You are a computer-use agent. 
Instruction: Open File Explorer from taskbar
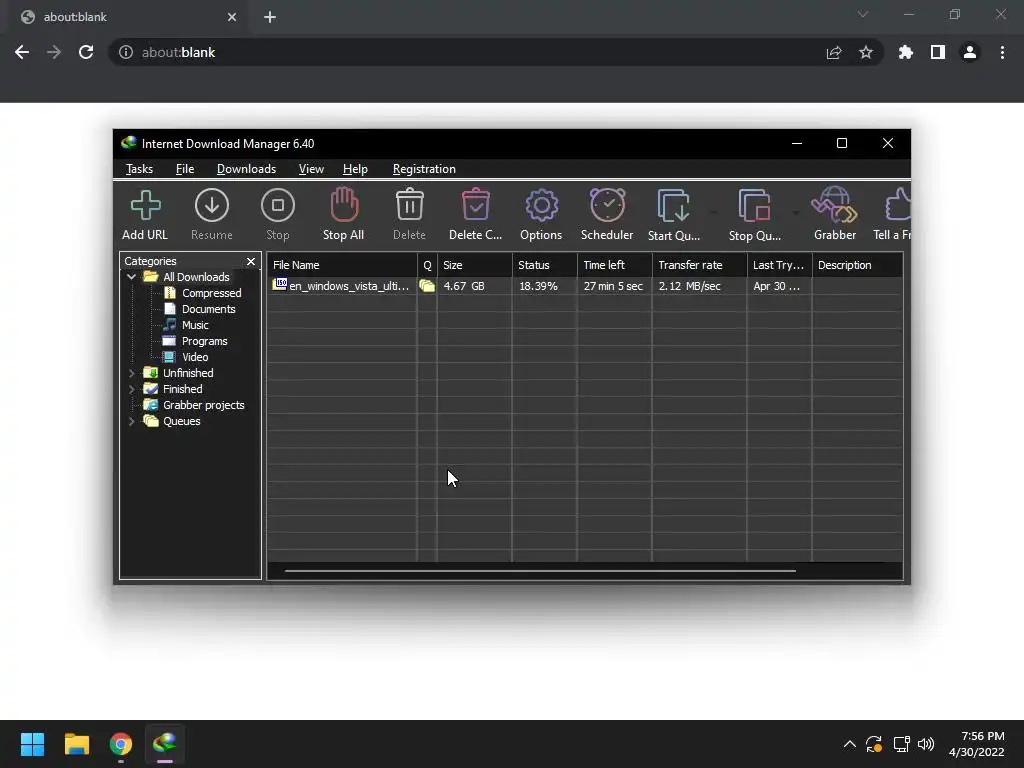(76, 744)
